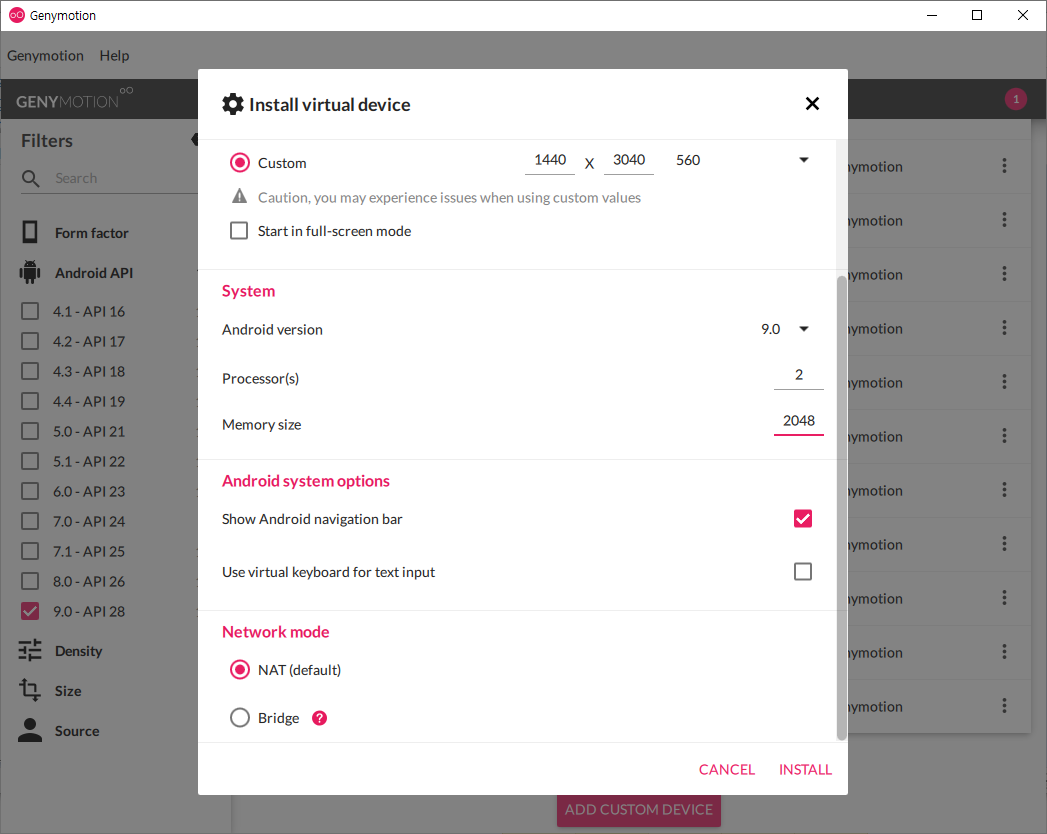This screenshot has width=1047, height=834.
Task: Open the Genymotion menu
Action: [45, 55]
